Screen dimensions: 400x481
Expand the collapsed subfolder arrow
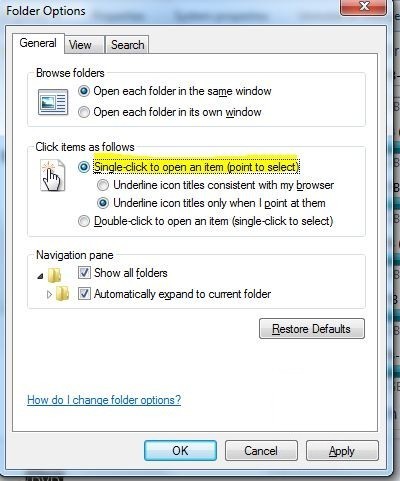tap(49, 294)
